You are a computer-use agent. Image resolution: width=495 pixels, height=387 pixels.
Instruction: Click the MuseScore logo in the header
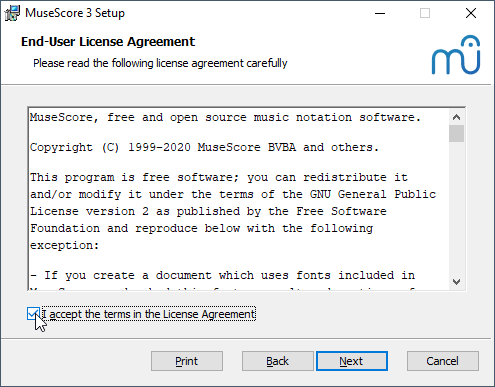456,55
